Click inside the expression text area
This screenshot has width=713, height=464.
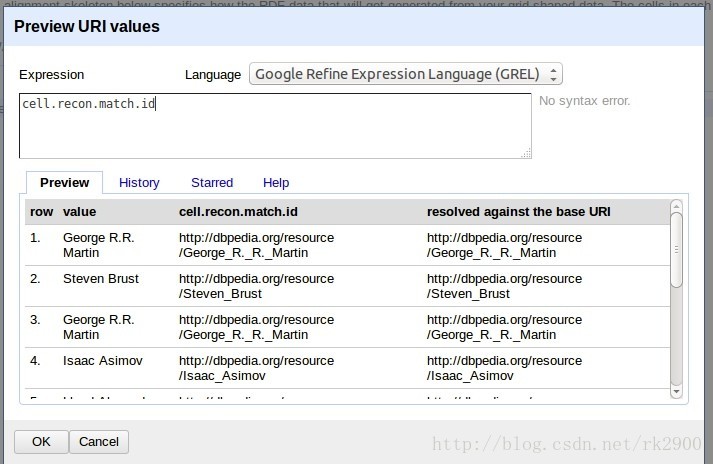pos(275,126)
